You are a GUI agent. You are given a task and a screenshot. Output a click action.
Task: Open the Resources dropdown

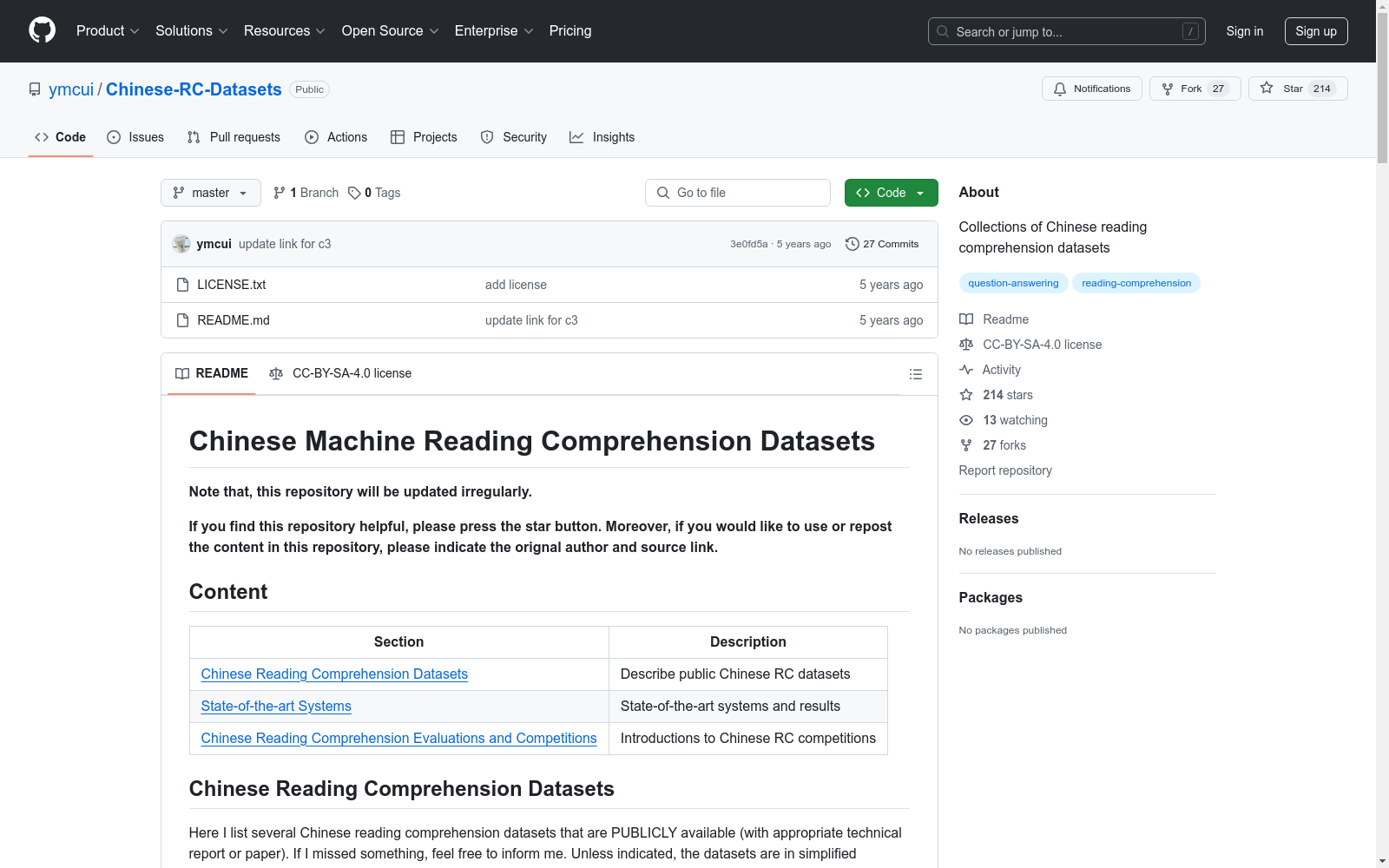(285, 30)
